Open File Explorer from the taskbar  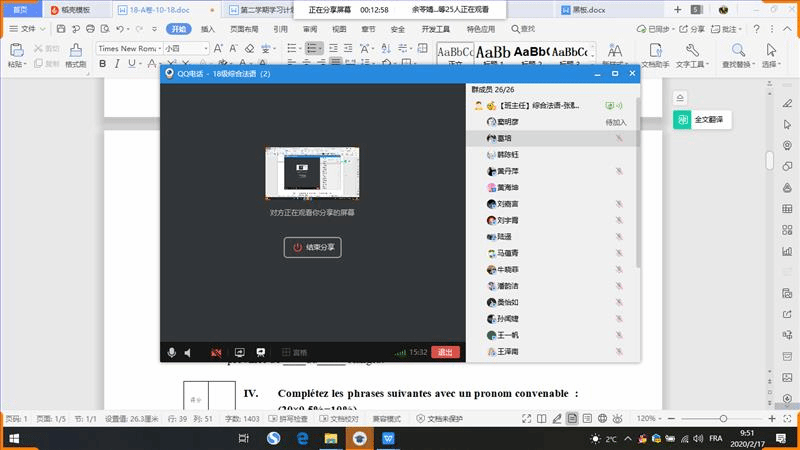[x=329, y=438]
